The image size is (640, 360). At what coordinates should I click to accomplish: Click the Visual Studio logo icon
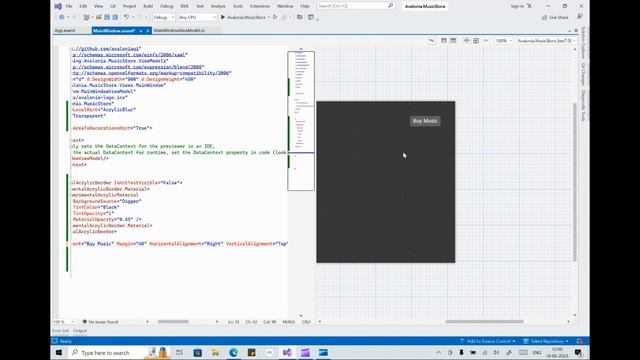point(58,6)
